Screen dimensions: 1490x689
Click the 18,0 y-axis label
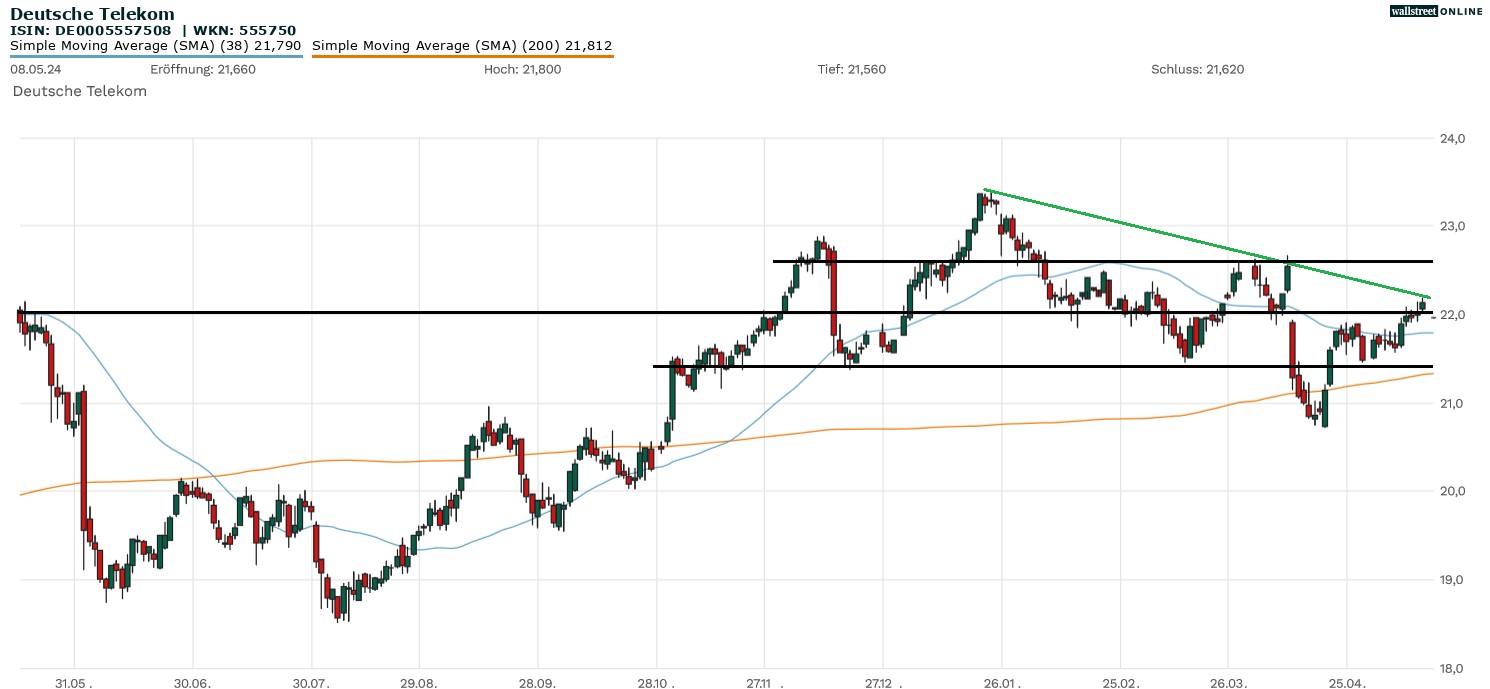(x=1452, y=668)
